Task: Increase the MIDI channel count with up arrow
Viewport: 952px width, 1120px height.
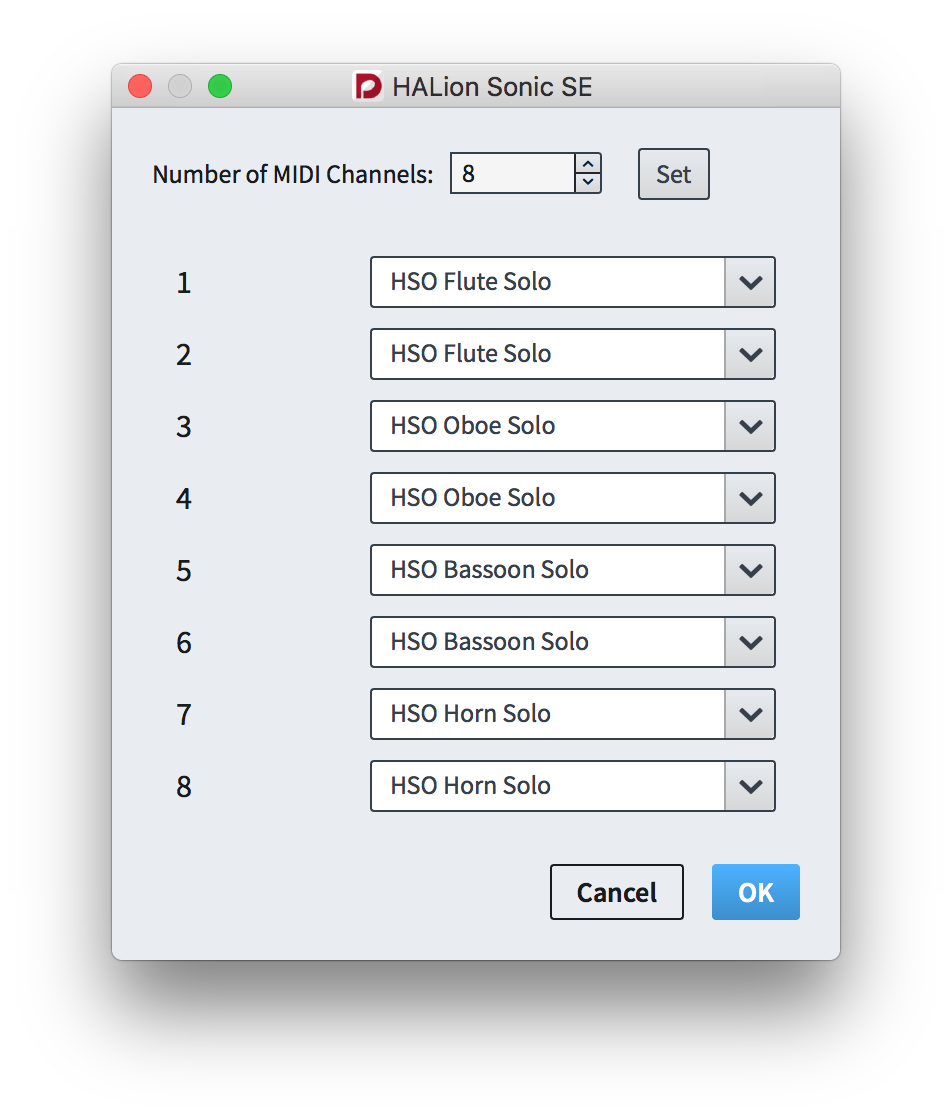Action: [588, 164]
